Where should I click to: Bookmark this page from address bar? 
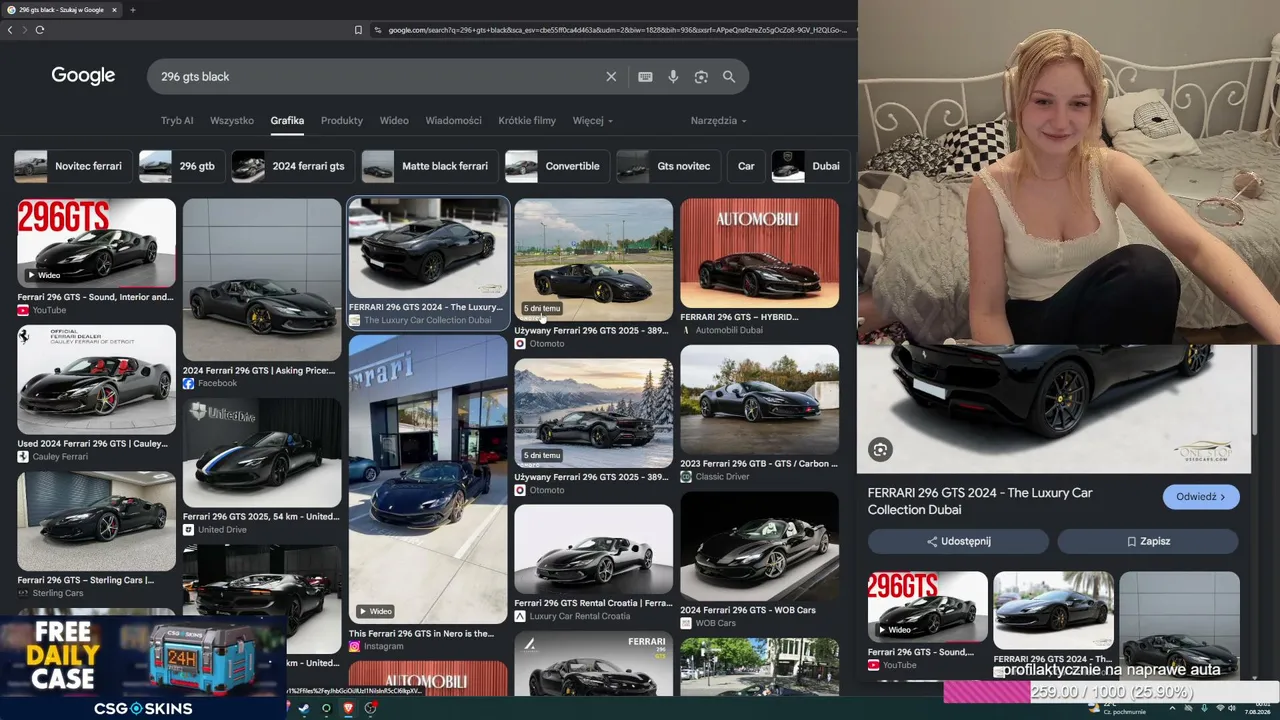(358, 30)
